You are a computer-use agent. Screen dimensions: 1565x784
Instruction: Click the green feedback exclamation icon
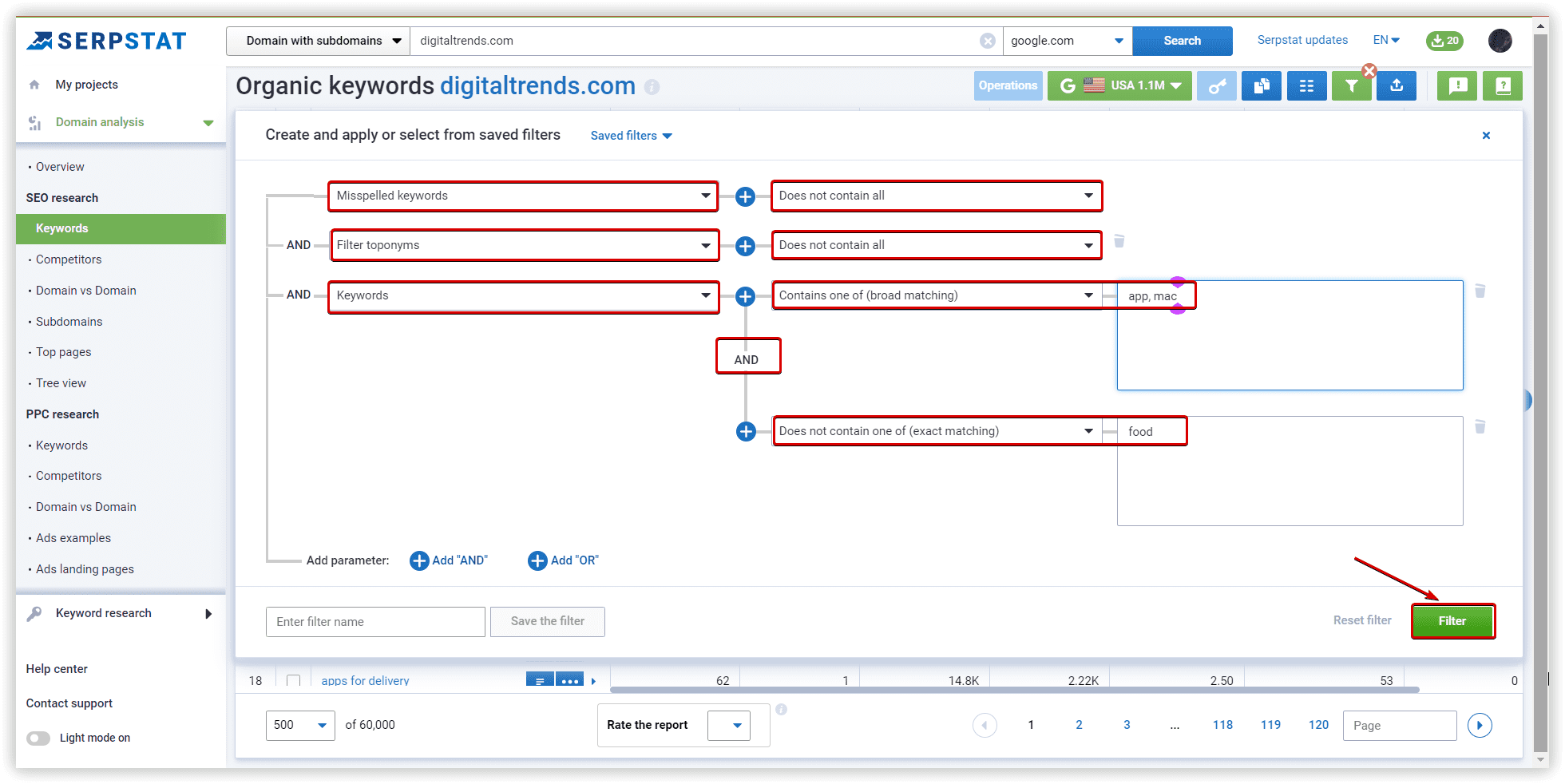tap(1457, 85)
